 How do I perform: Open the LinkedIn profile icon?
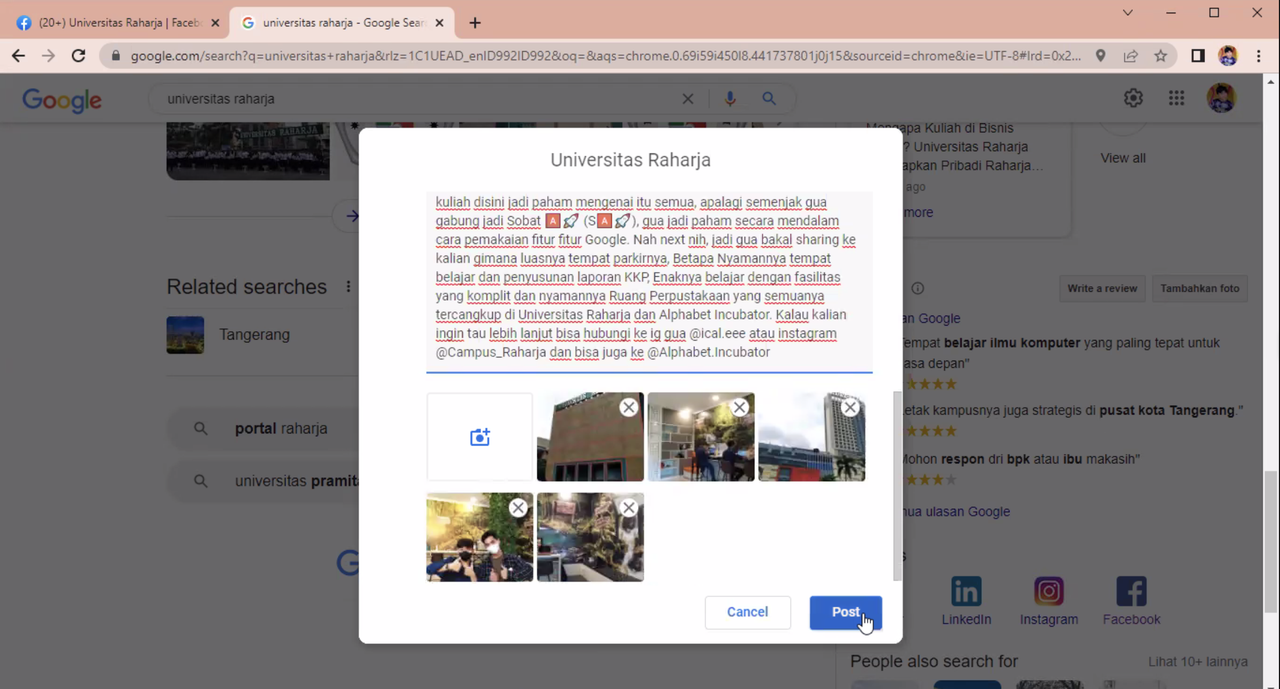point(966,592)
